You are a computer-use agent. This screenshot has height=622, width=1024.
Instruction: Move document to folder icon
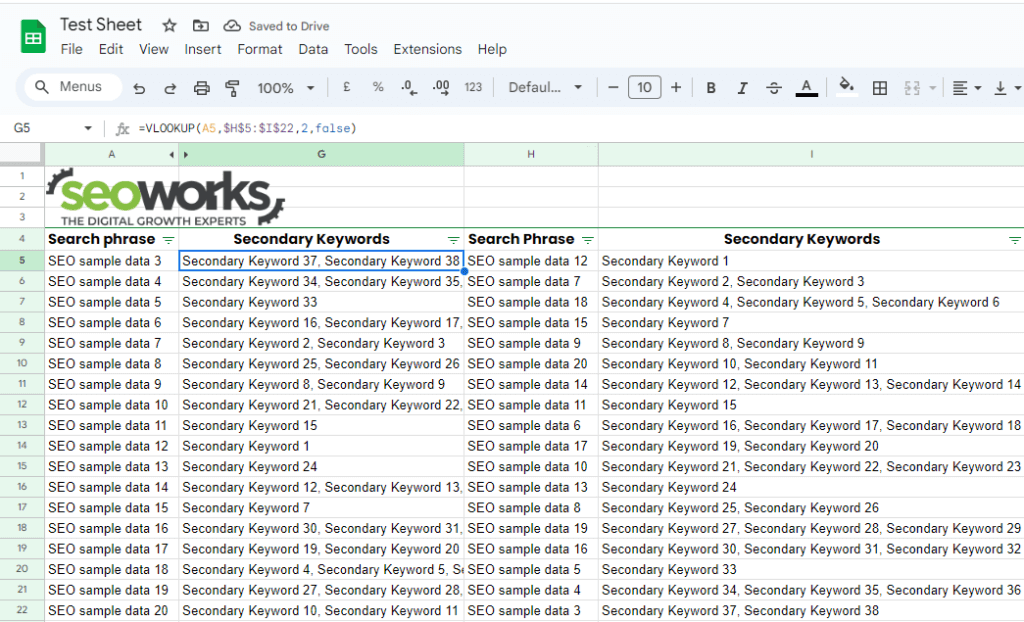coord(200,25)
